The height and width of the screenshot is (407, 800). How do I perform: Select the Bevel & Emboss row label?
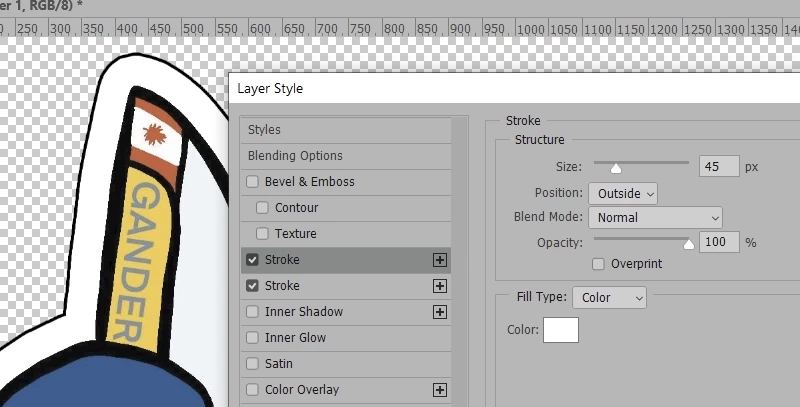coord(309,182)
